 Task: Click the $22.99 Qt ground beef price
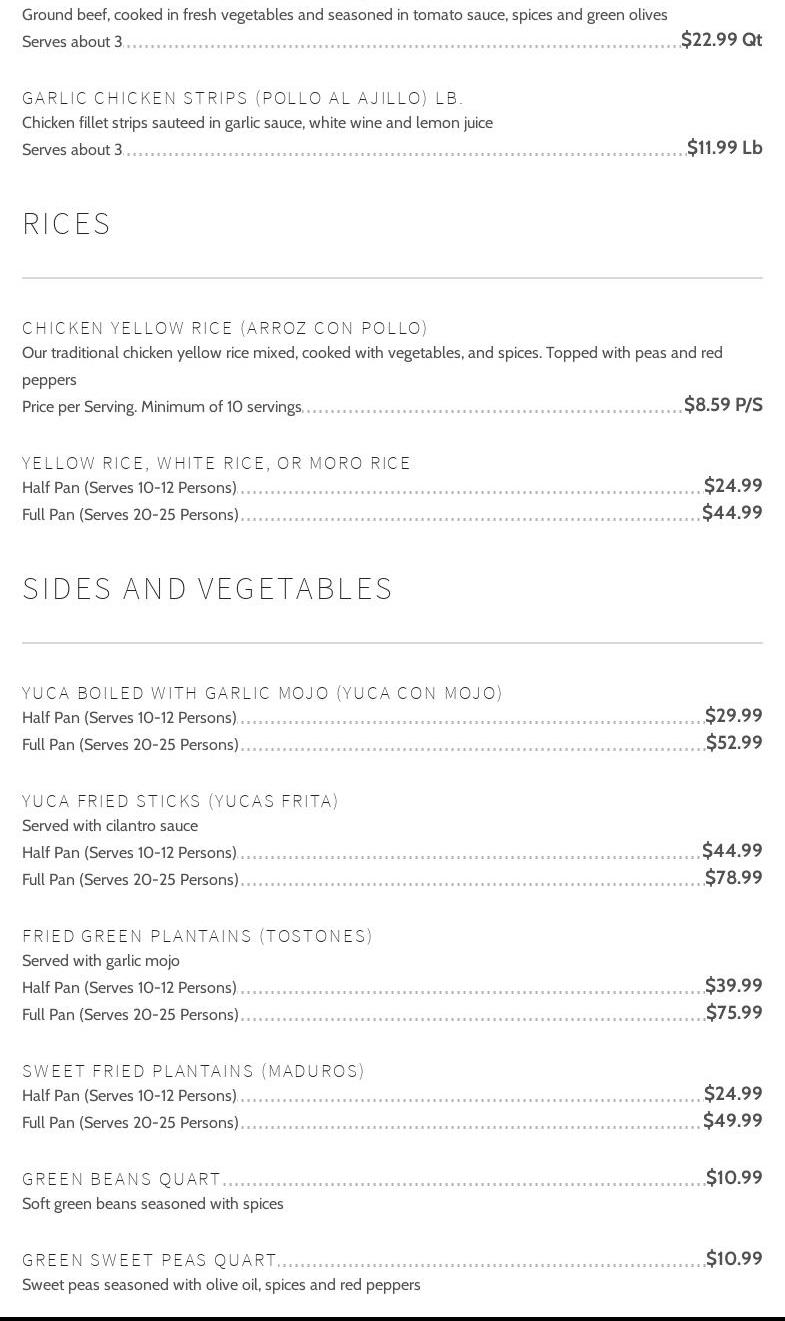pos(721,40)
